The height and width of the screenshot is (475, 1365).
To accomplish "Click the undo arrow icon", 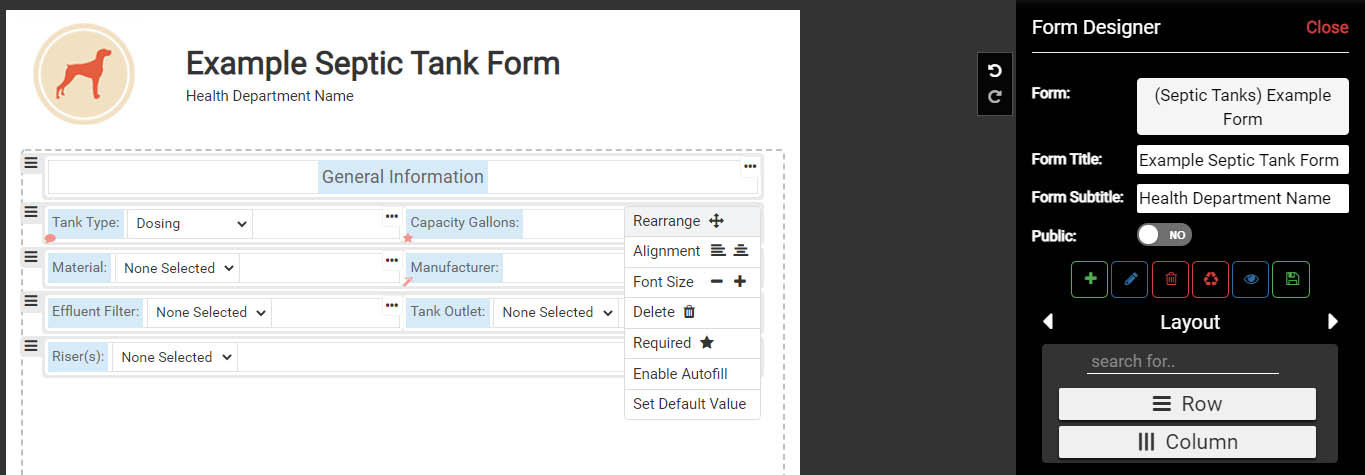I will point(994,71).
